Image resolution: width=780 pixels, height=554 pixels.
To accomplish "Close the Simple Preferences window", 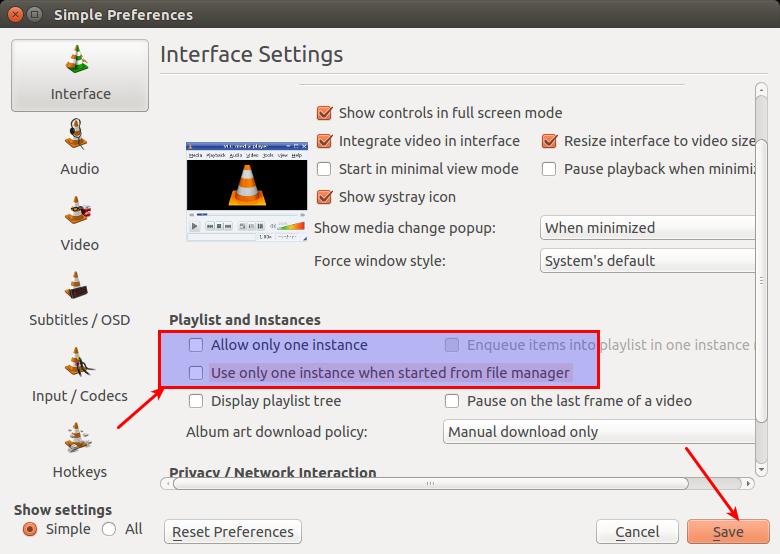I will click(14, 14).
